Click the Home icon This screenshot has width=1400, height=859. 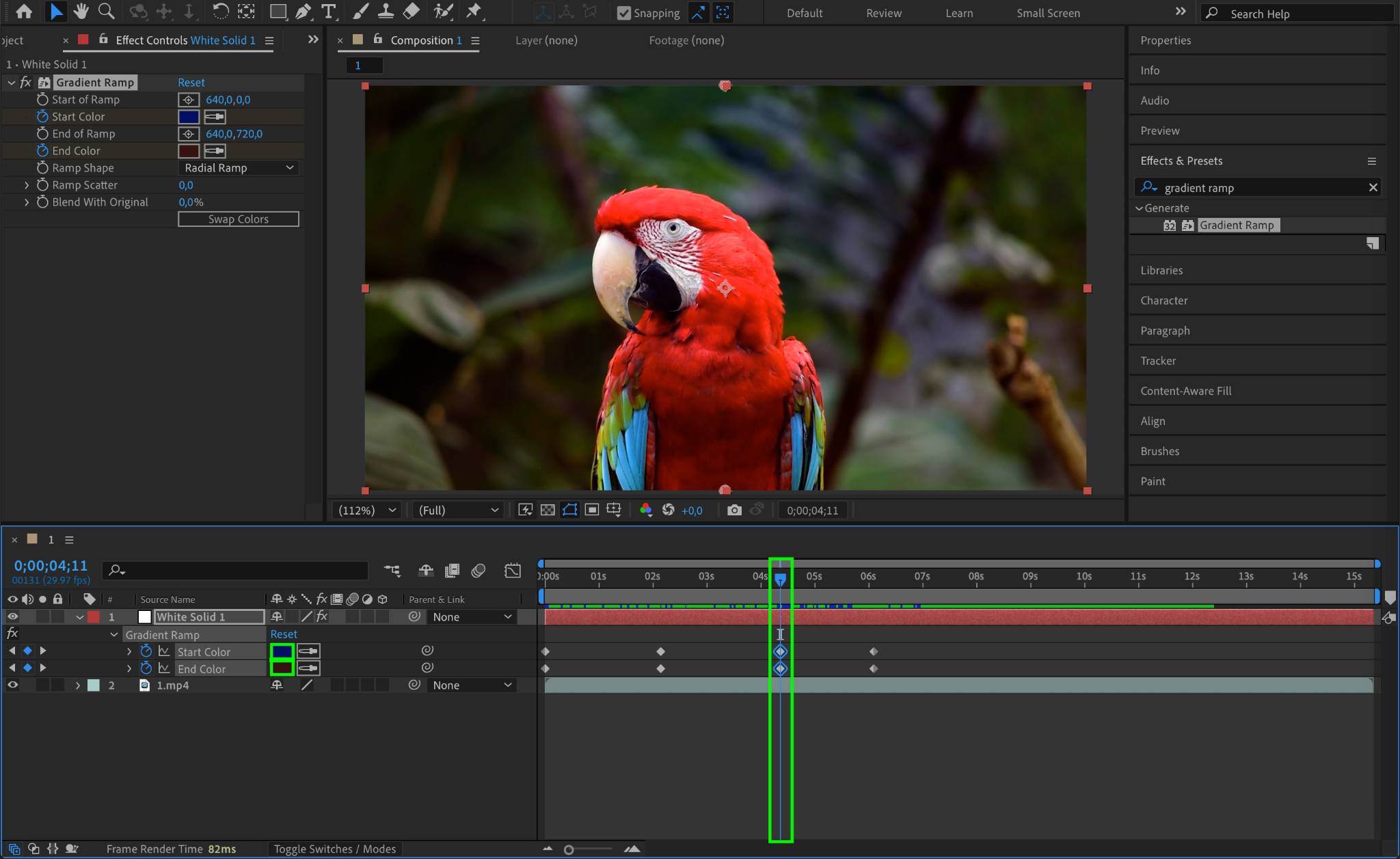(x=24, y=12)
